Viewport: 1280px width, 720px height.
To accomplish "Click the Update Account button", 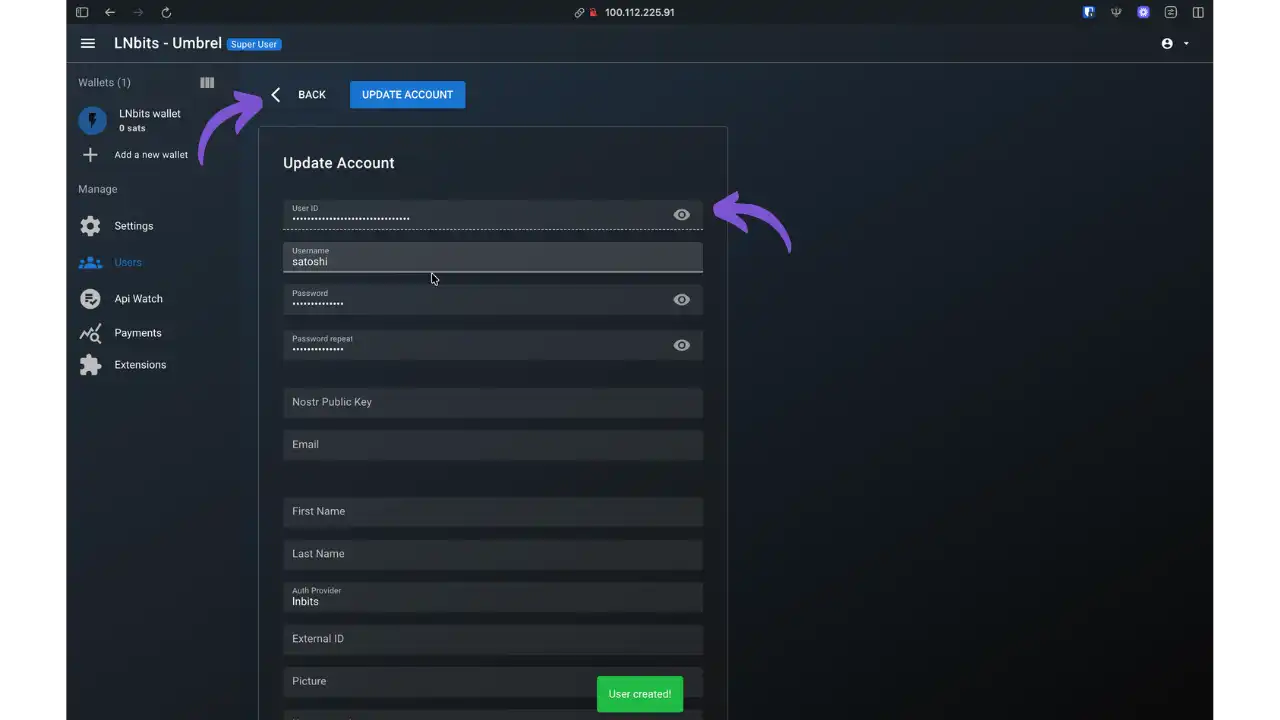I will click(407, 95).
